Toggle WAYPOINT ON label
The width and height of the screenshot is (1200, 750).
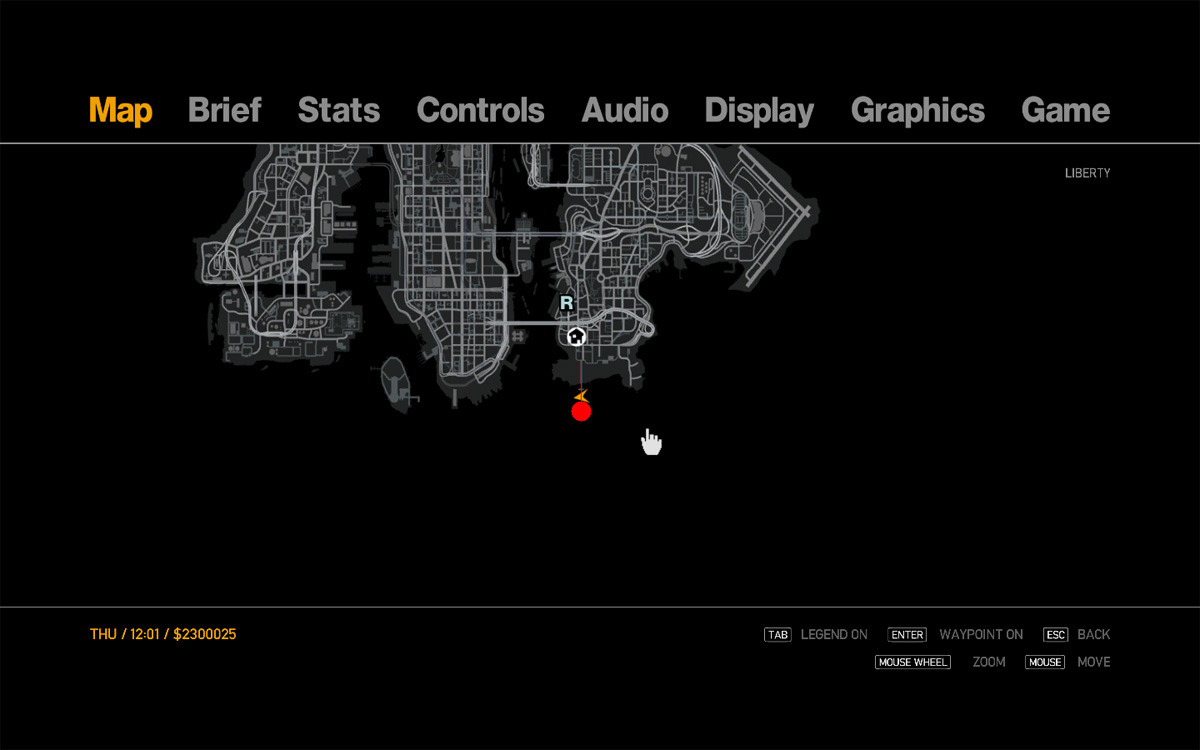[x=981, y=635]
